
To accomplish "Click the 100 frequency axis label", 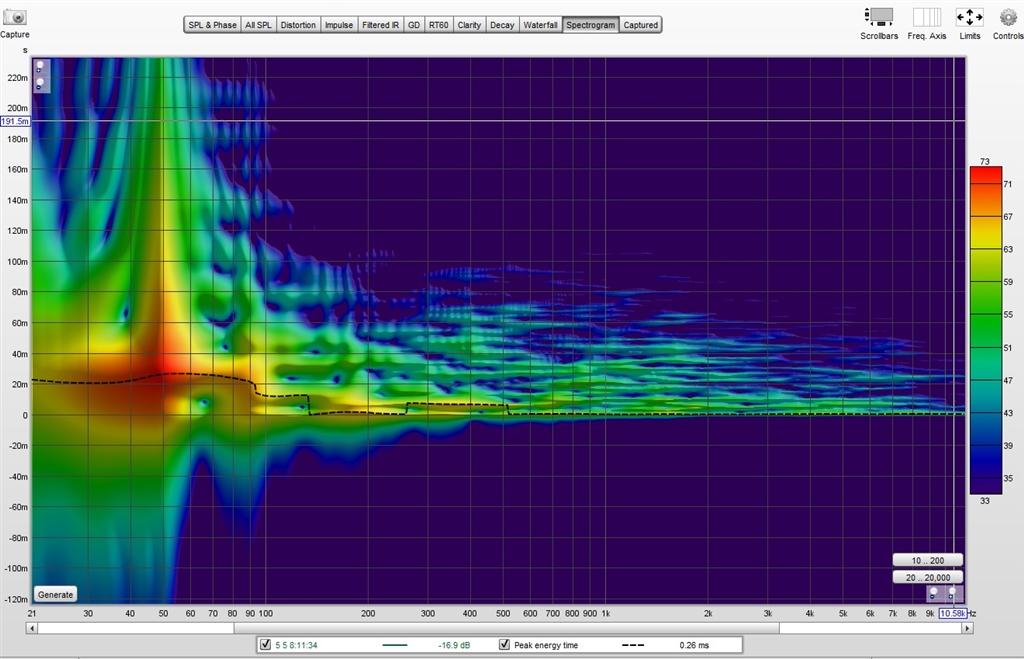I will coord(265,613).
